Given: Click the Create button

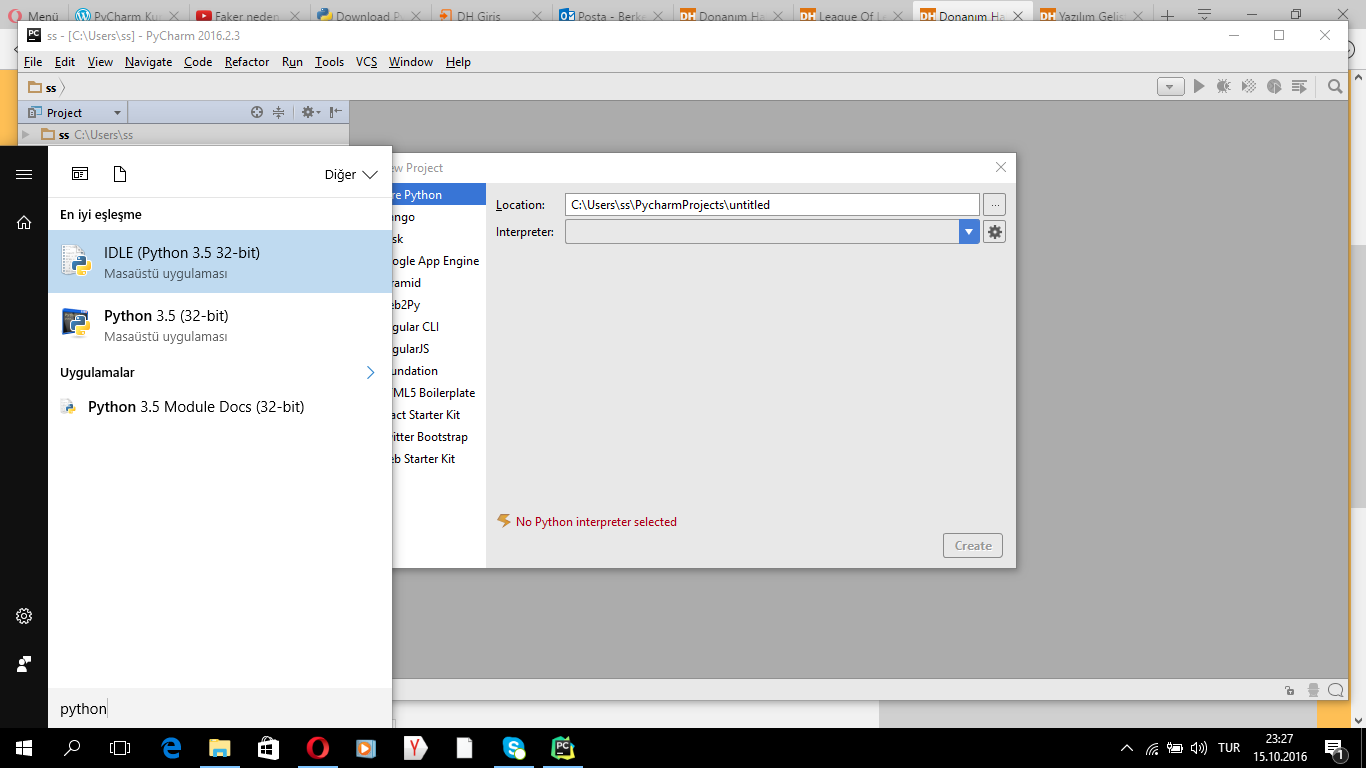Looking at the screenshot, I should click(x=973, y=545).
